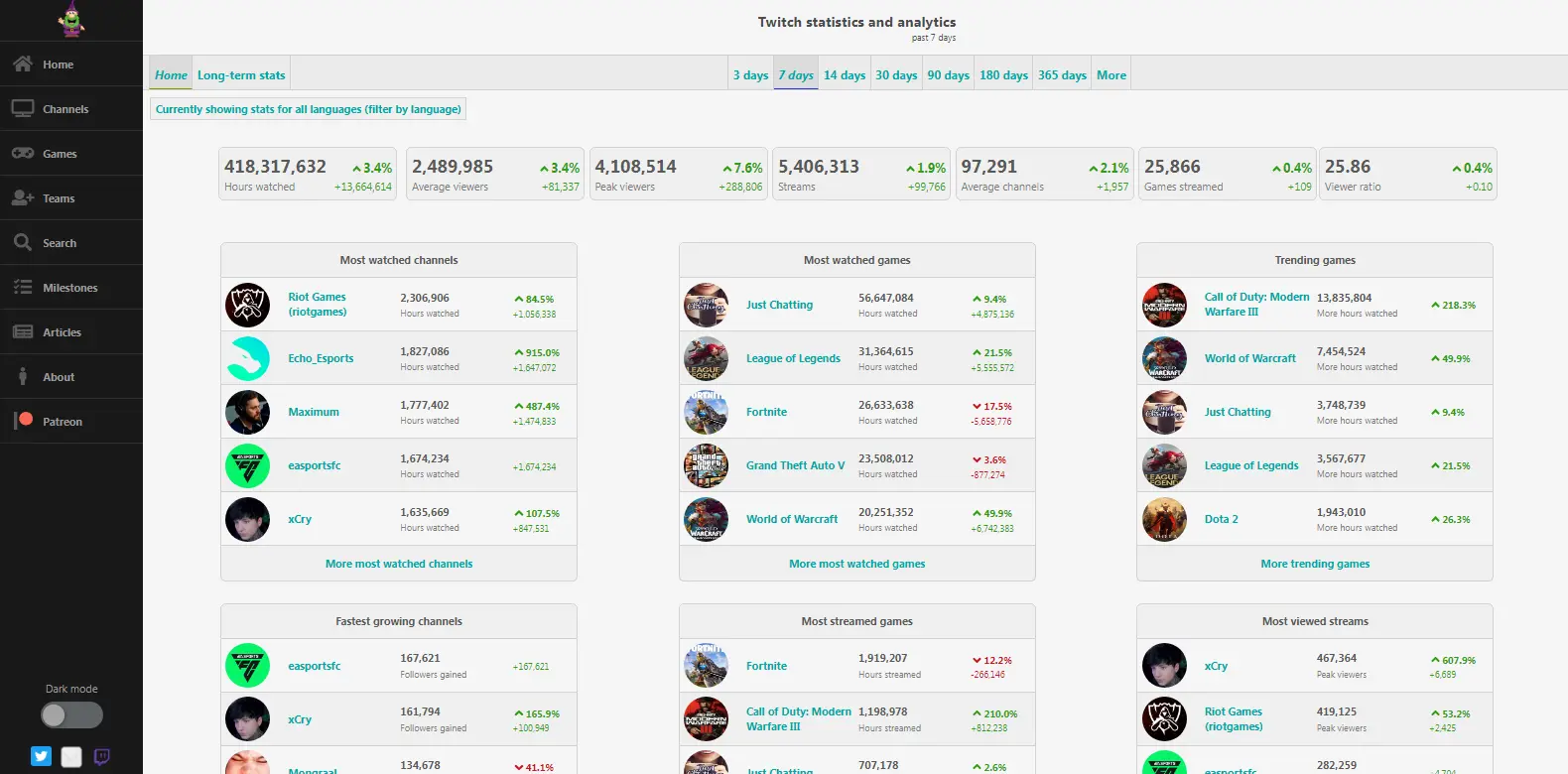
Task: Open filter by language link
Action: (x=308, y=109)
